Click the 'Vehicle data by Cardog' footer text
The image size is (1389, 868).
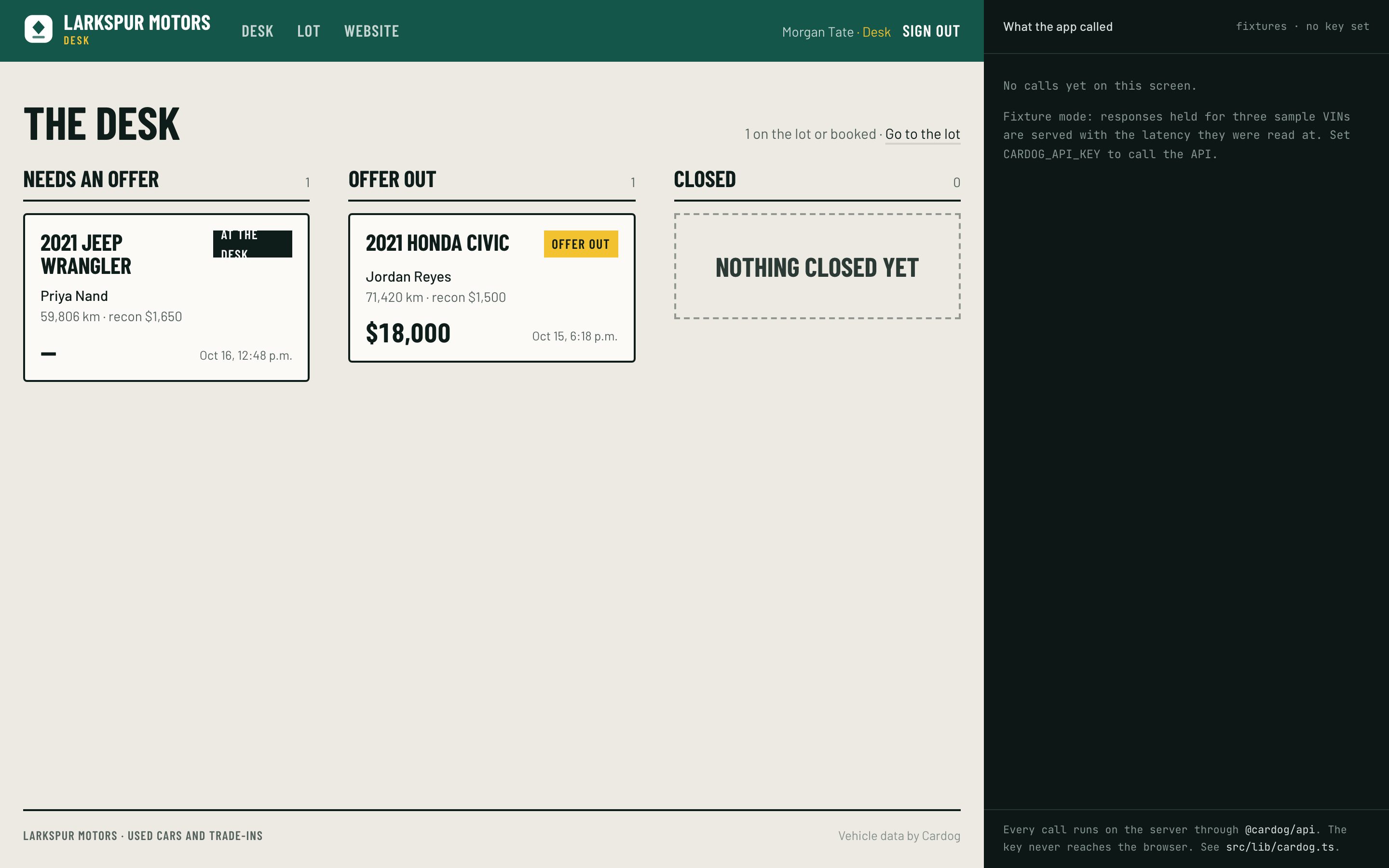pos(899,836)
